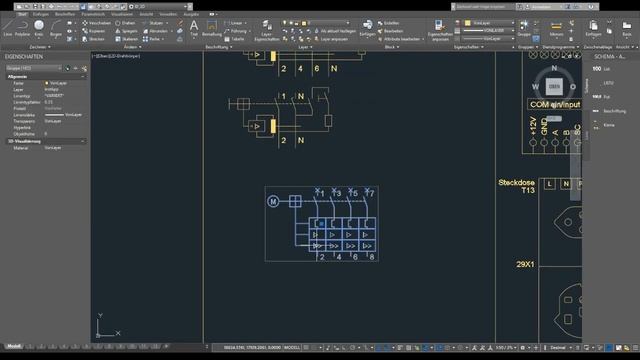
Task: Click the Abrunden fillet tool
Action: (x=156, y=31)
